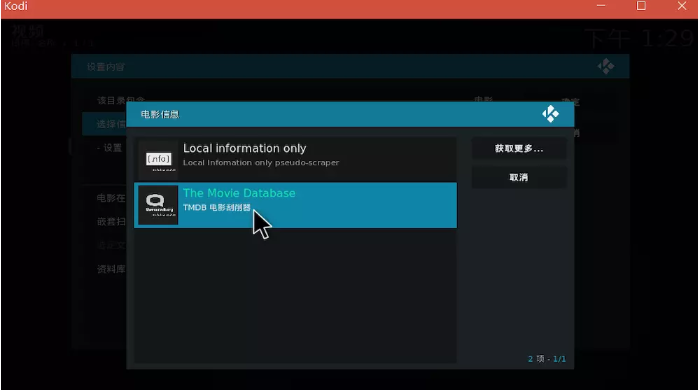The width and height of the screenshot is (698, 390).
Task: Toggle the dimmed 资料库 option
Action: (111, 269)
